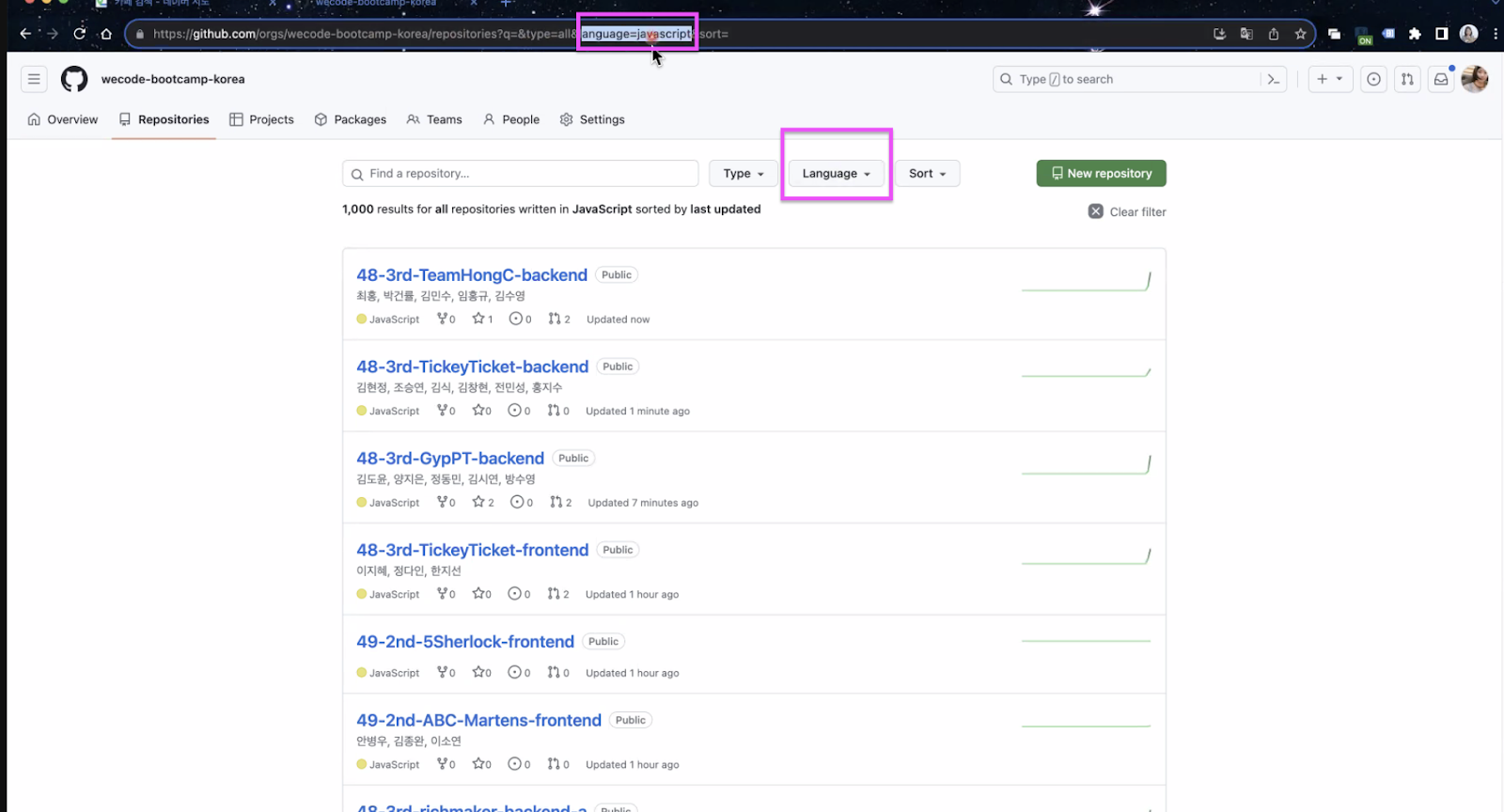Open 48-3rd-TeamHongC-backend repository

click(472, 274)
